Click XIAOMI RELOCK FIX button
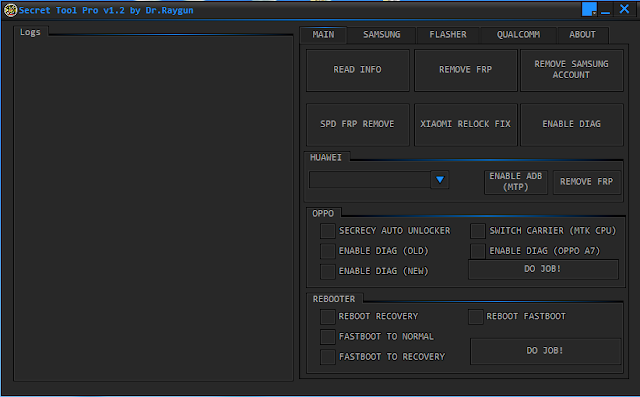 coord(466,124)
